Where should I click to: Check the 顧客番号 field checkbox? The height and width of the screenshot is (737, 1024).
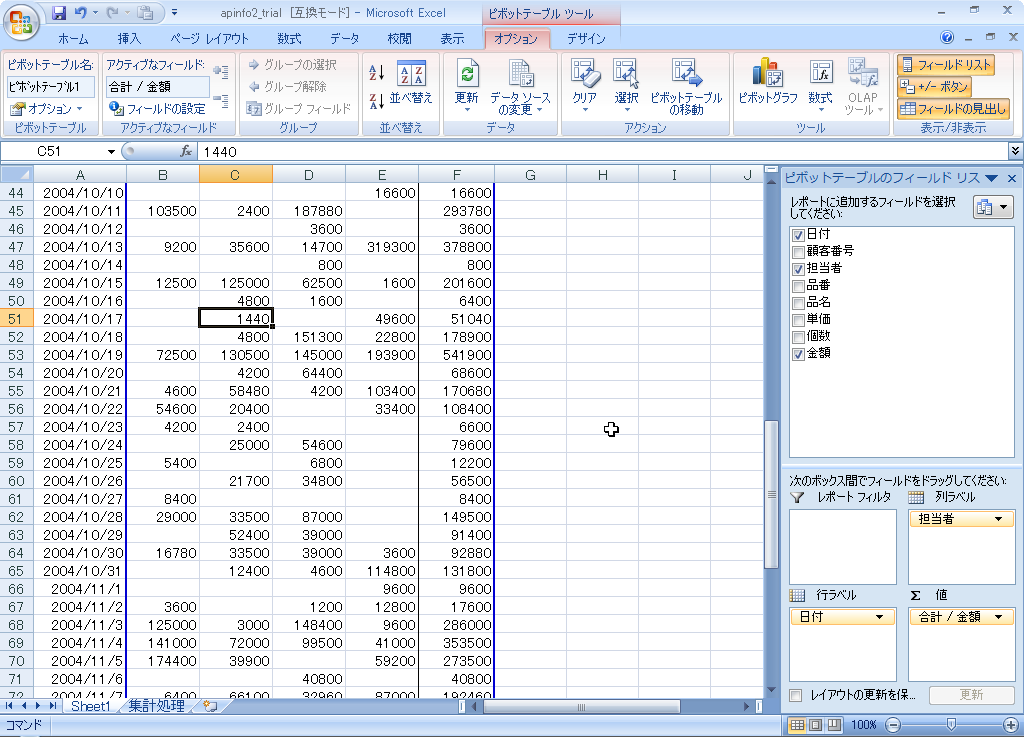(x=798, y=251)
